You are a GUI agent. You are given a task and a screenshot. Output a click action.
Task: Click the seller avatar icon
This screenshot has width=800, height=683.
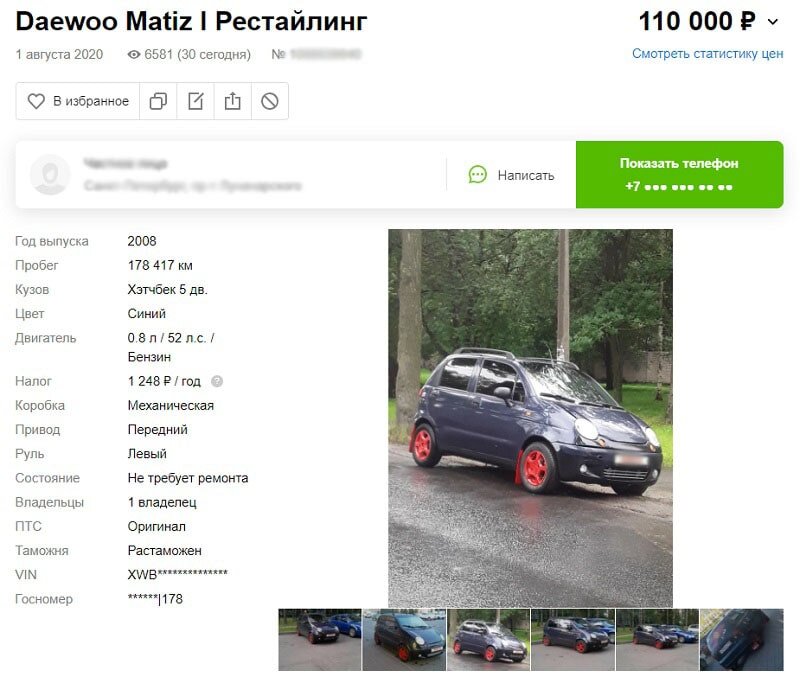(x=50, y=175)
